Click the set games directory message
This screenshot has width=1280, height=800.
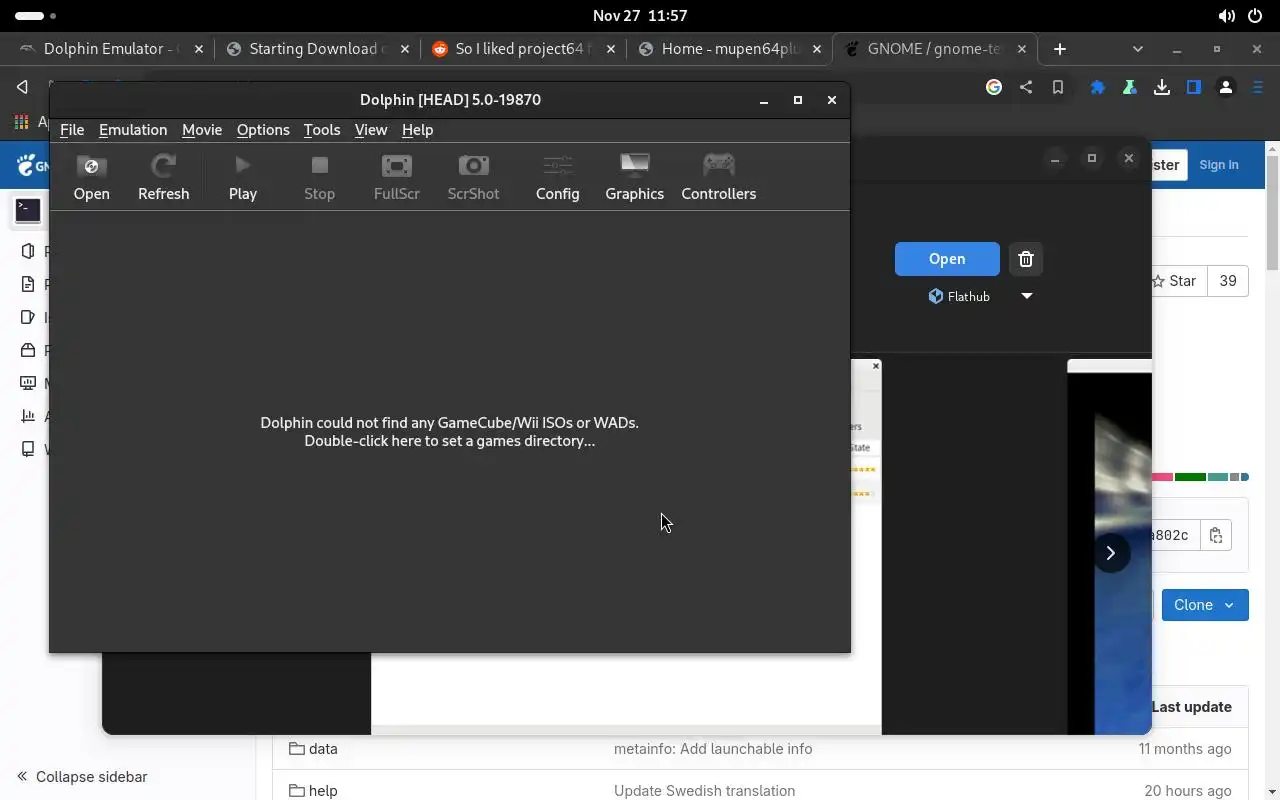[449, 432]
